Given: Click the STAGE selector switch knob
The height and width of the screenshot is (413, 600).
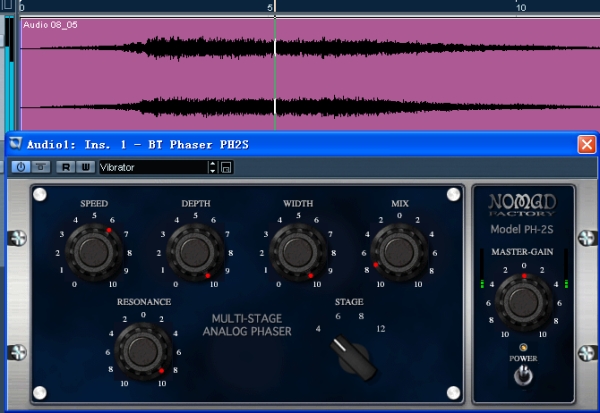Looking at the screenshot, I should tap(353, 357).
